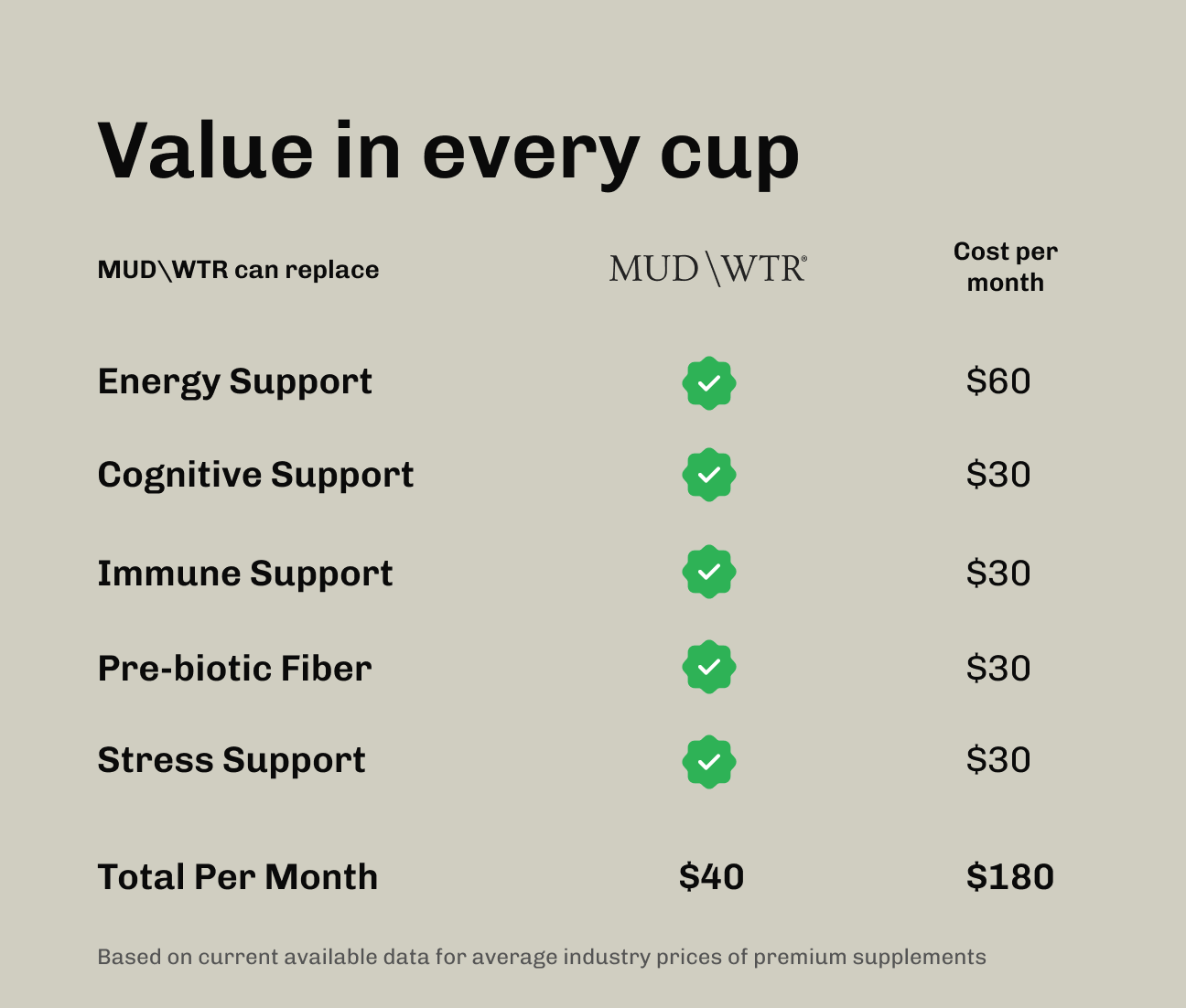Click the "Value in every cup" heading
The height and width of the screenshot is (1008, 1186).
tap(448, 151)
